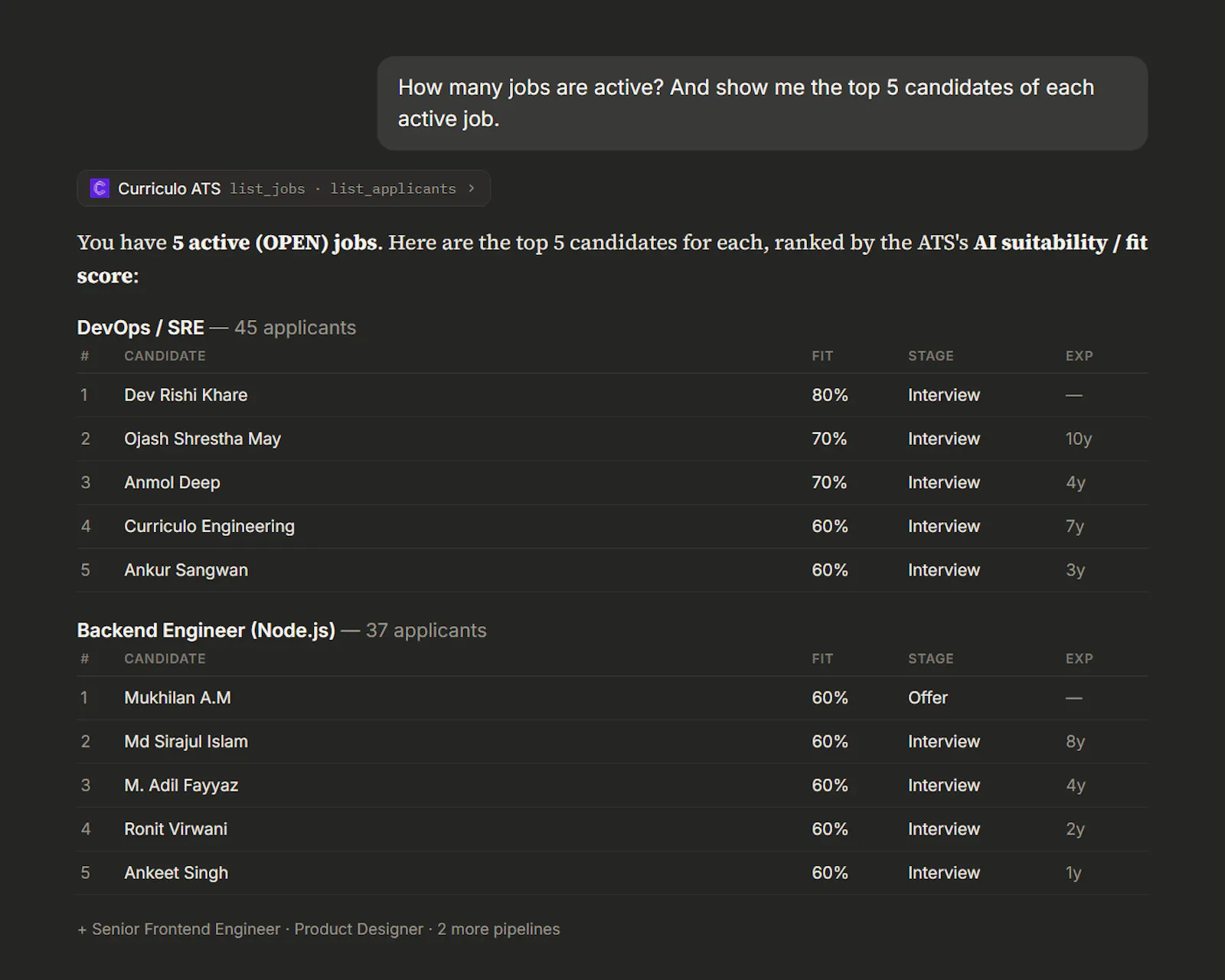
Task: Show the 2 more pipelines
Action: 498,929
